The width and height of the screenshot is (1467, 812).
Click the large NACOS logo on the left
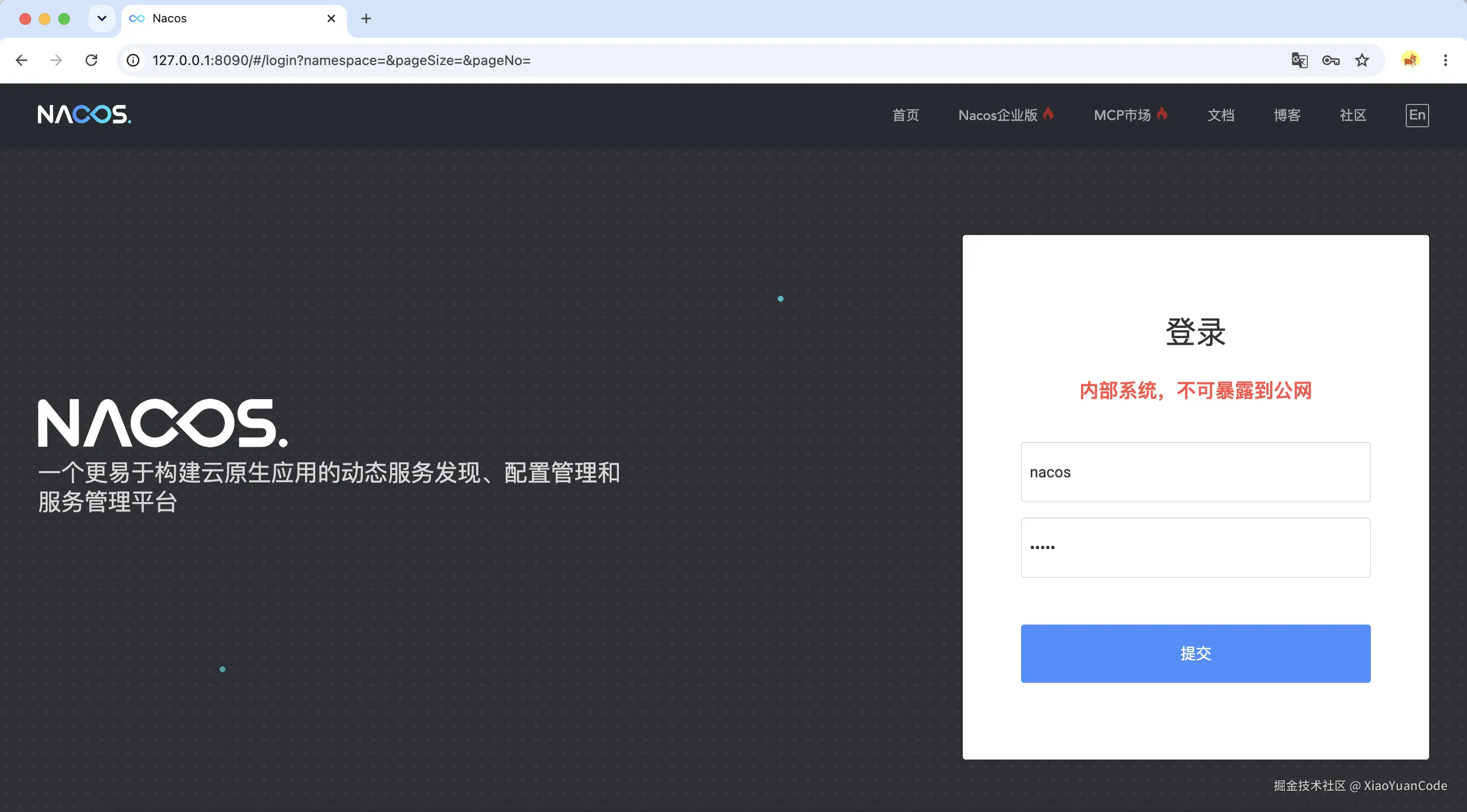pyautogui.click(x=163, y=423)
